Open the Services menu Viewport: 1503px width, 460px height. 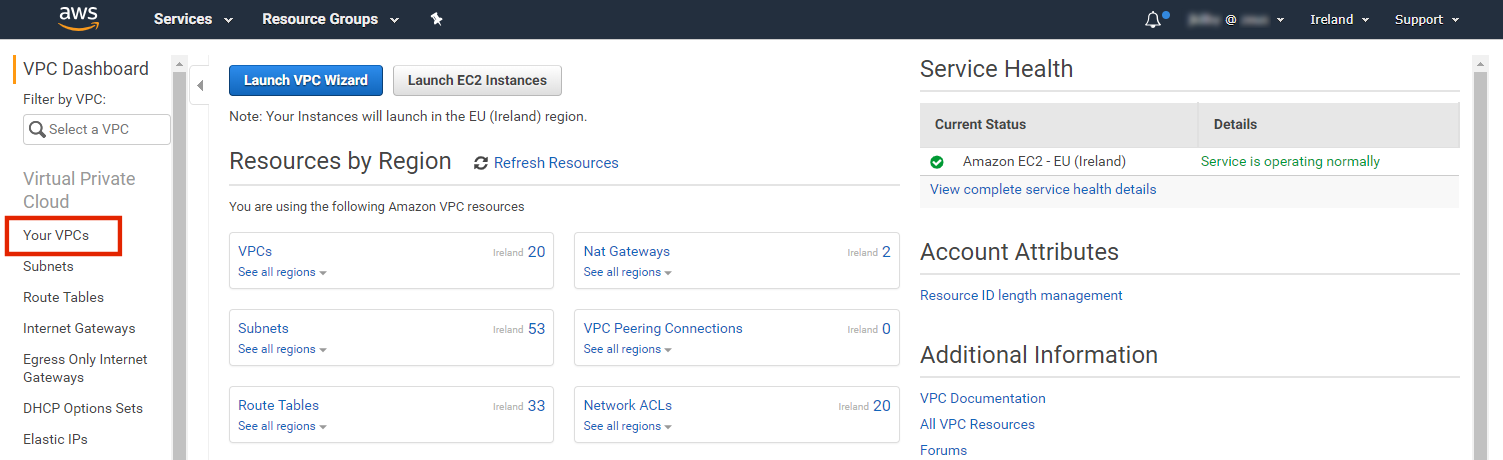[193, 19]
